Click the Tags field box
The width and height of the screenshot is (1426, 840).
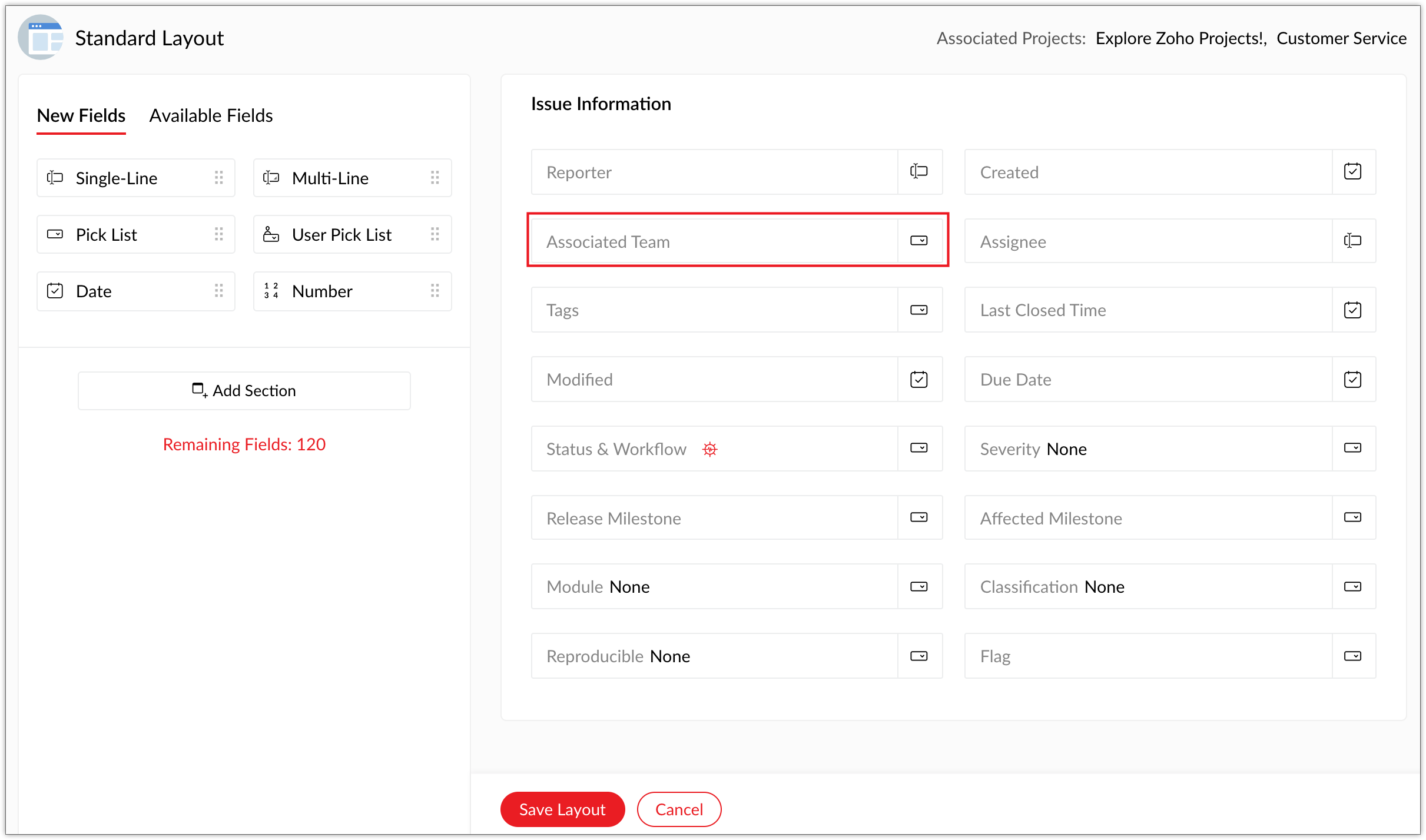coord(714,310)
